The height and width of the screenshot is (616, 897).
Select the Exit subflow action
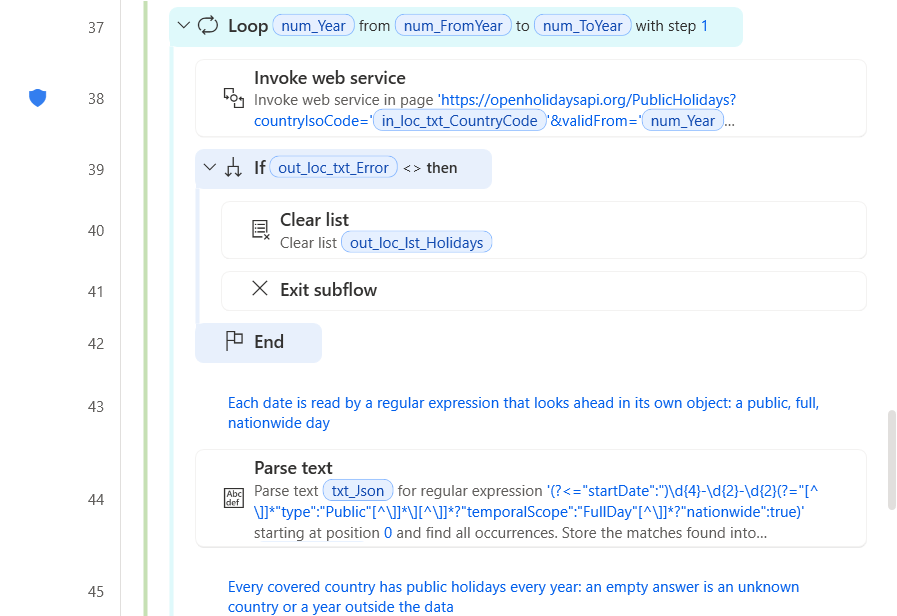(x=543, y=291)
